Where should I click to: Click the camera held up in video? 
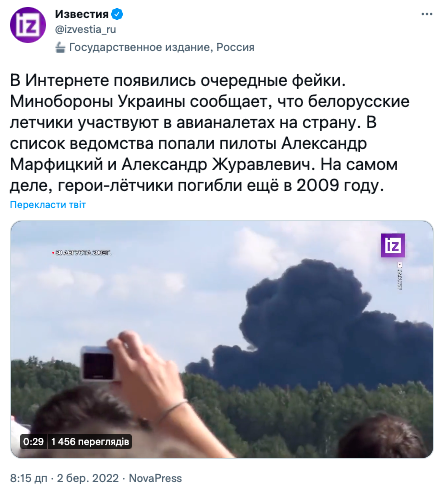98,364
